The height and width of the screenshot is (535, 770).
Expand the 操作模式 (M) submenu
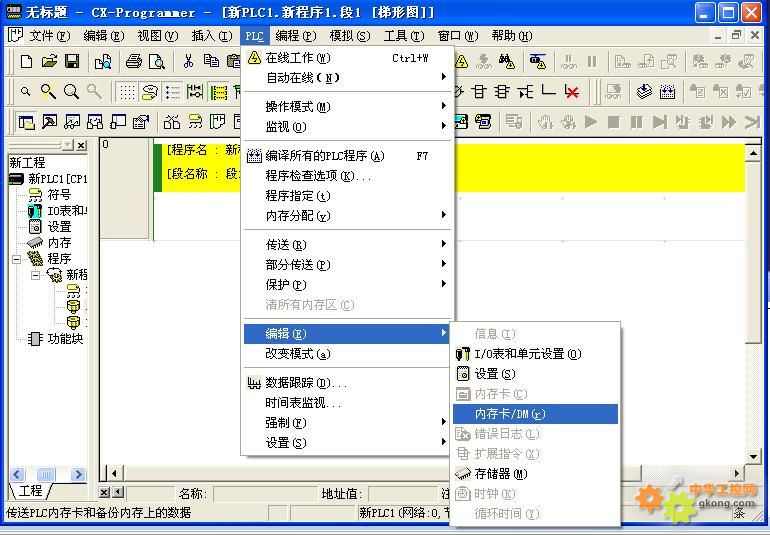348,107
